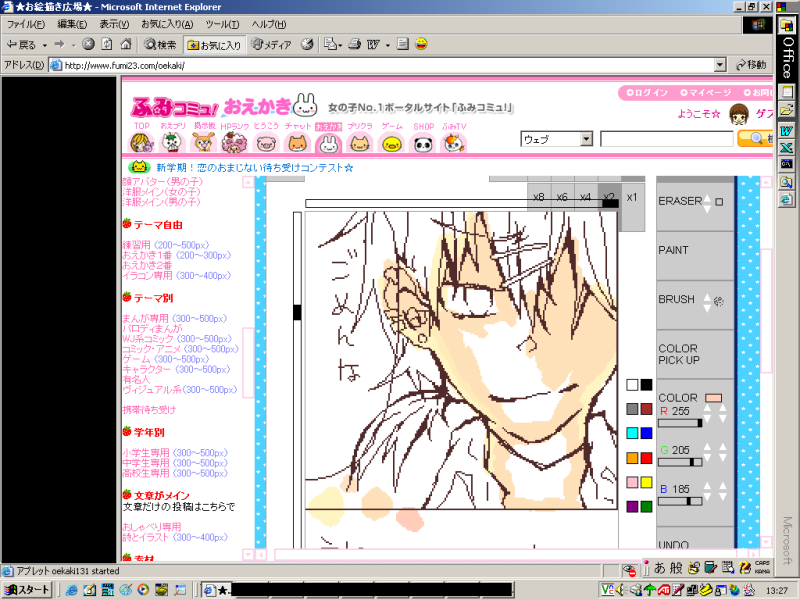Screen dimensions: 800x600
Task: Open the ヘルプ(H) menu
Action: (268, 24)
